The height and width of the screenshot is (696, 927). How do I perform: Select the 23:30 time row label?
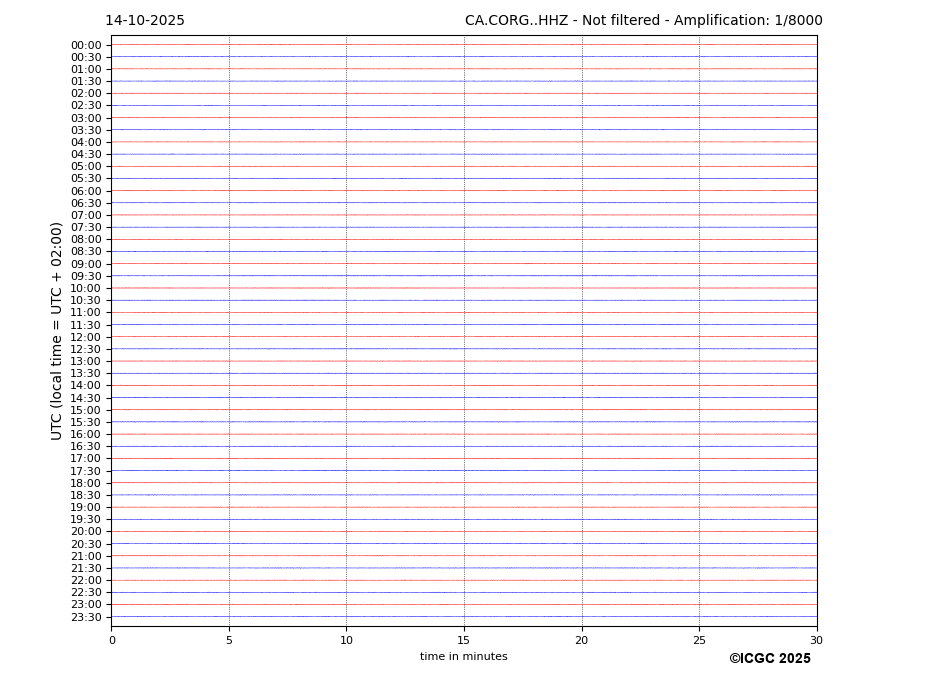point(86,617)
